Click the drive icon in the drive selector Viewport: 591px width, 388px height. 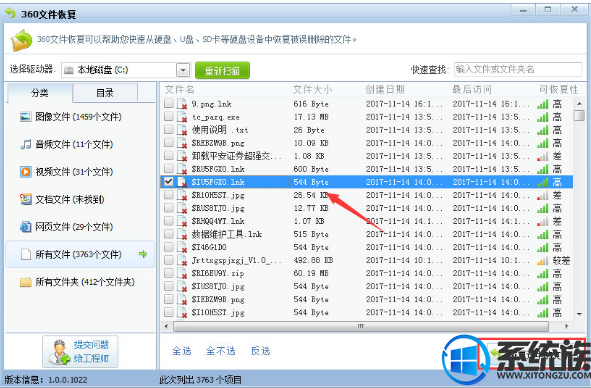(x=69, y=70)
